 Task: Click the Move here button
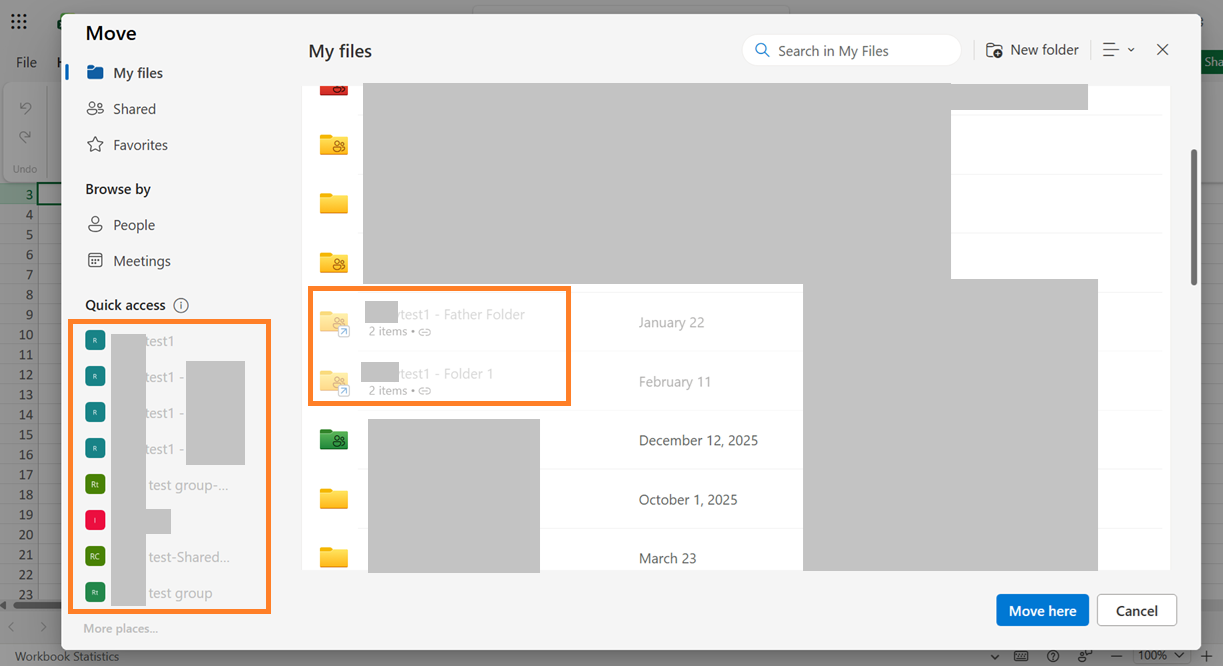tap(1042, 611)
